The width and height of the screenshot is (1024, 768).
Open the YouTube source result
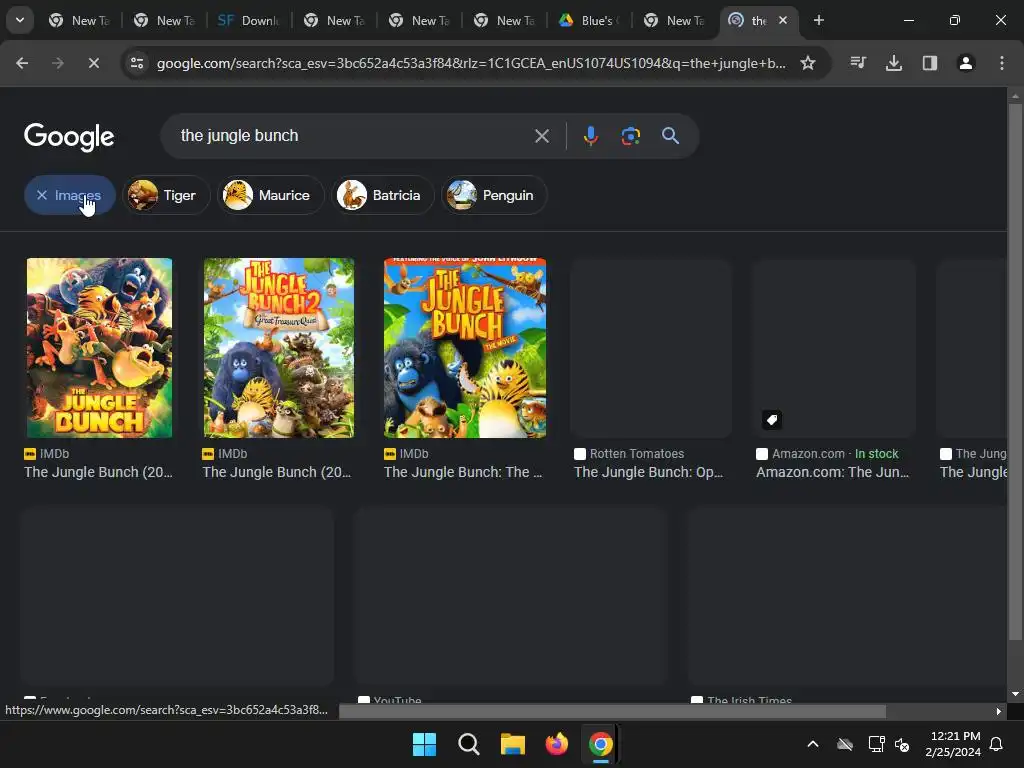pos(391,700)
